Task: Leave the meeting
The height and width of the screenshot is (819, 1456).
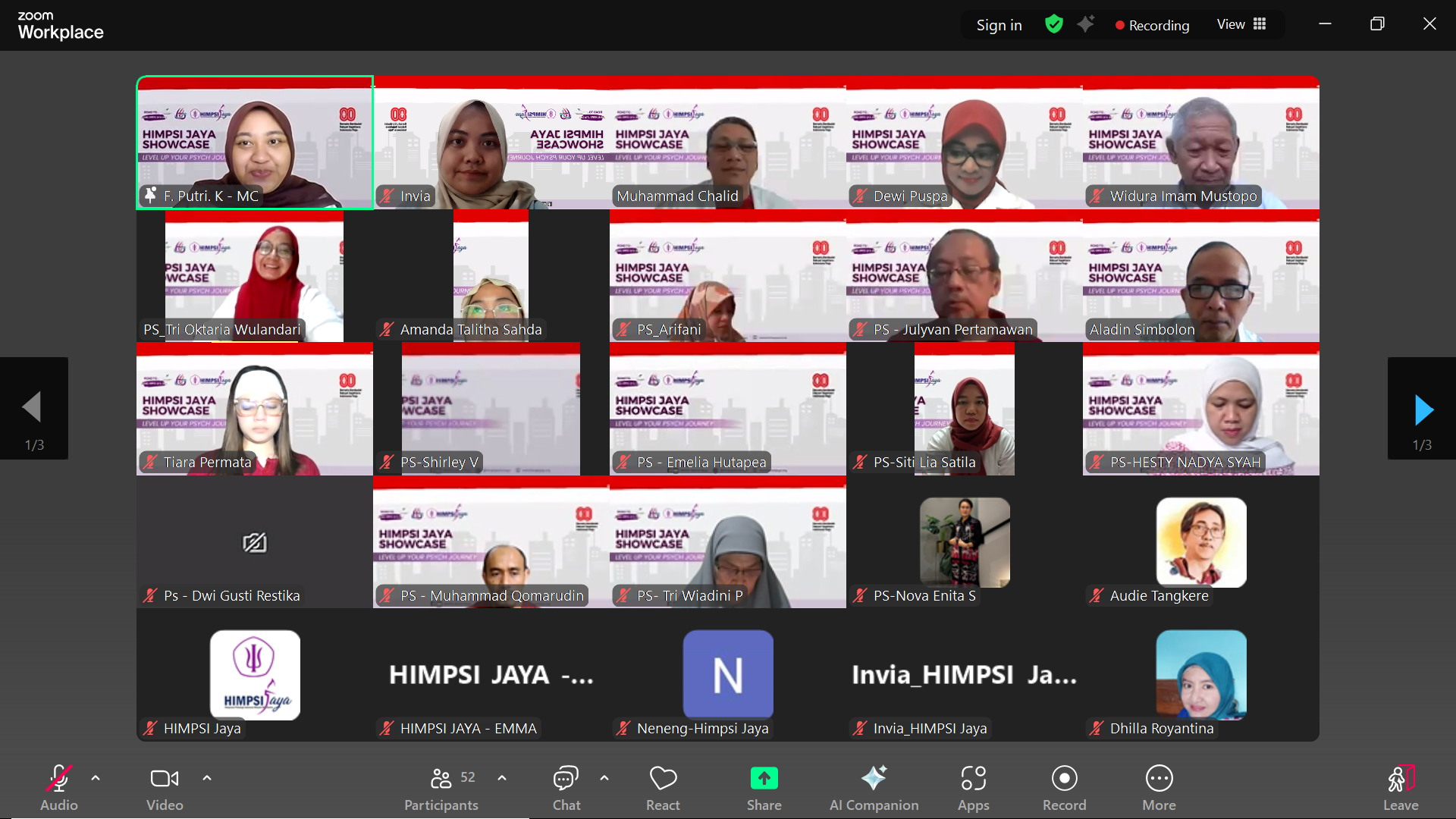Action: (1401, 789)
